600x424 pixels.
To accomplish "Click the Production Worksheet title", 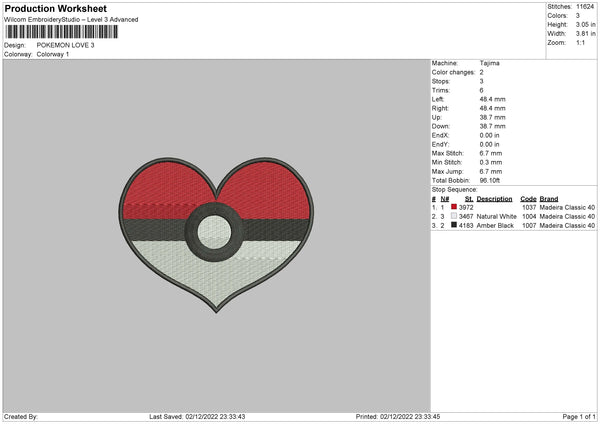I will (55, 8).
